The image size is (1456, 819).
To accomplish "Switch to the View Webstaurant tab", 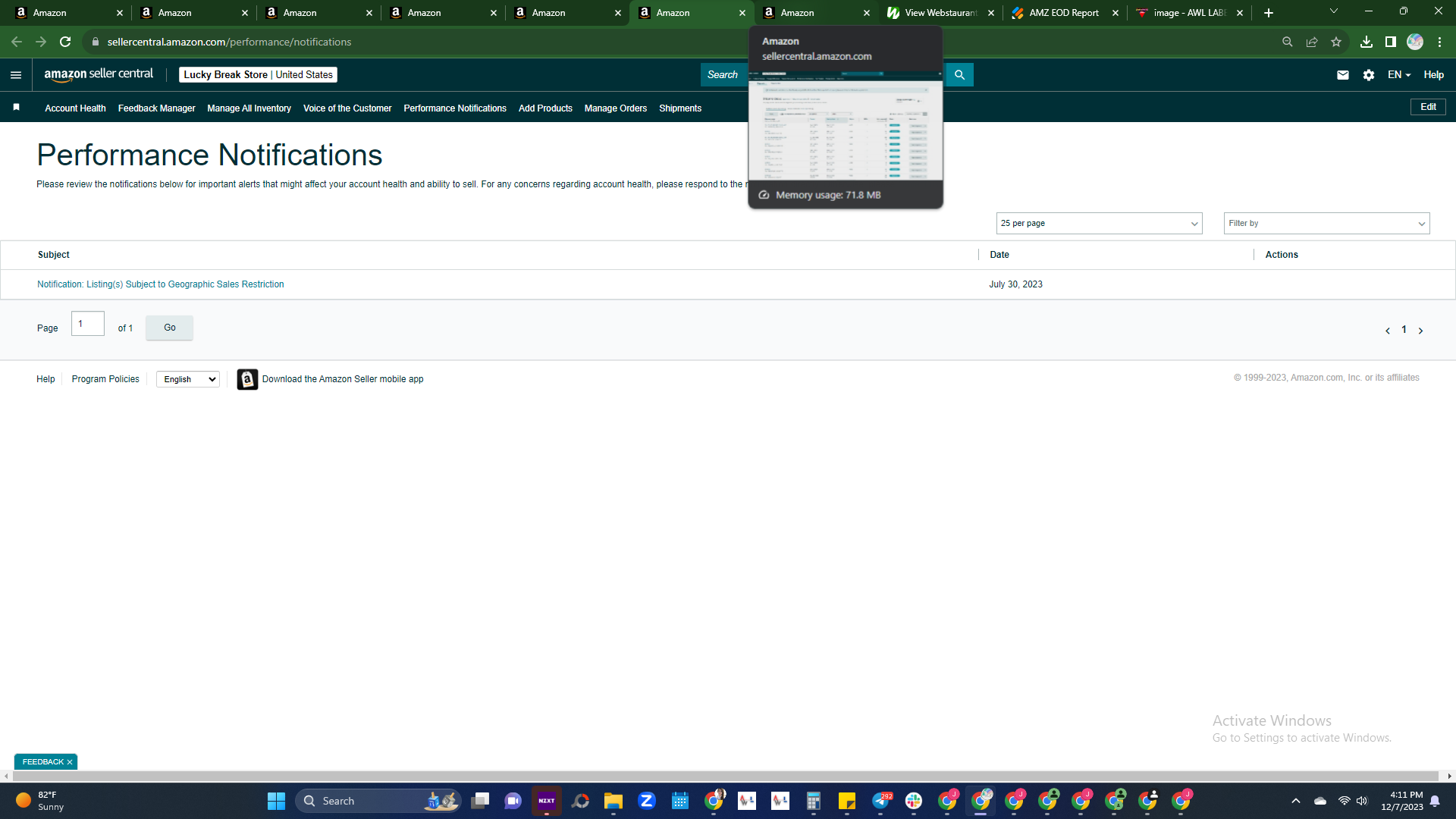I will 940,13.
